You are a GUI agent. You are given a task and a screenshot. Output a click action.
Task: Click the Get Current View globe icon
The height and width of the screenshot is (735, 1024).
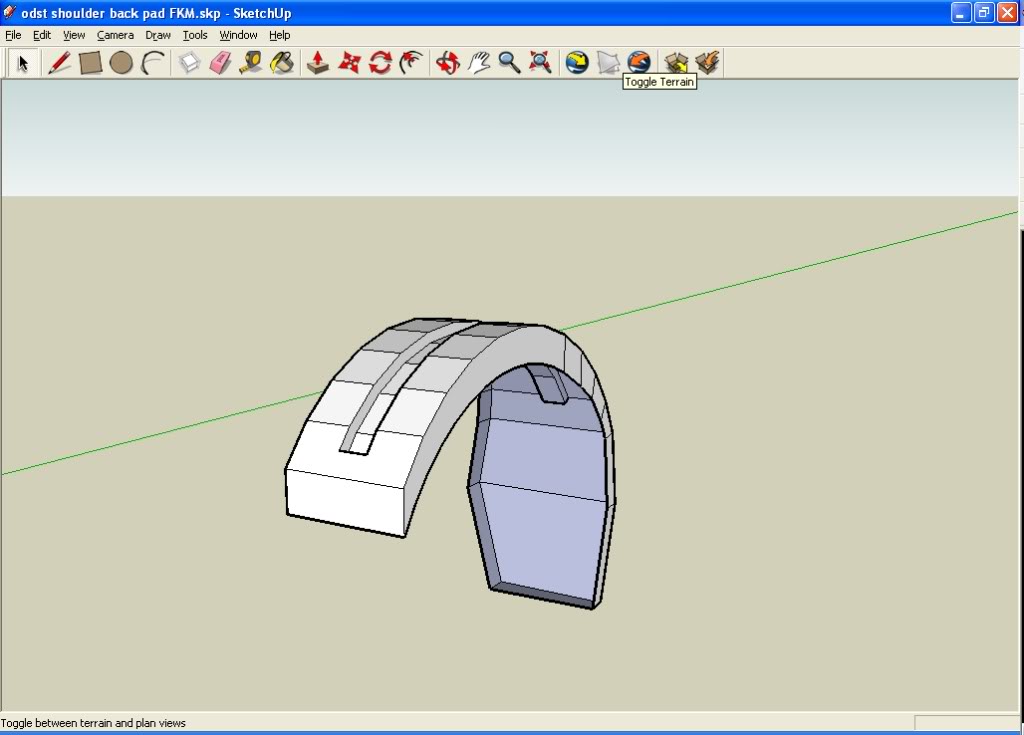tap(577, 63)
